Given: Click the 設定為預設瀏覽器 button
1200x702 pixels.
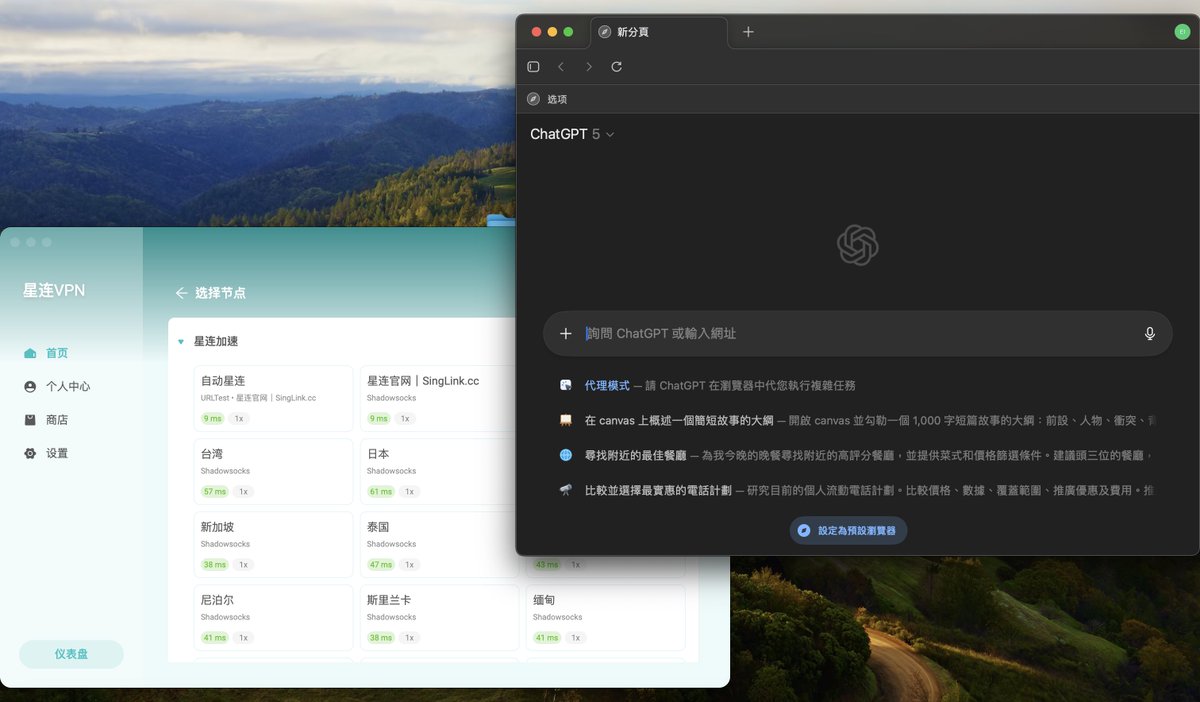Looking at the screenshot, I should click(x=847, y=530).
